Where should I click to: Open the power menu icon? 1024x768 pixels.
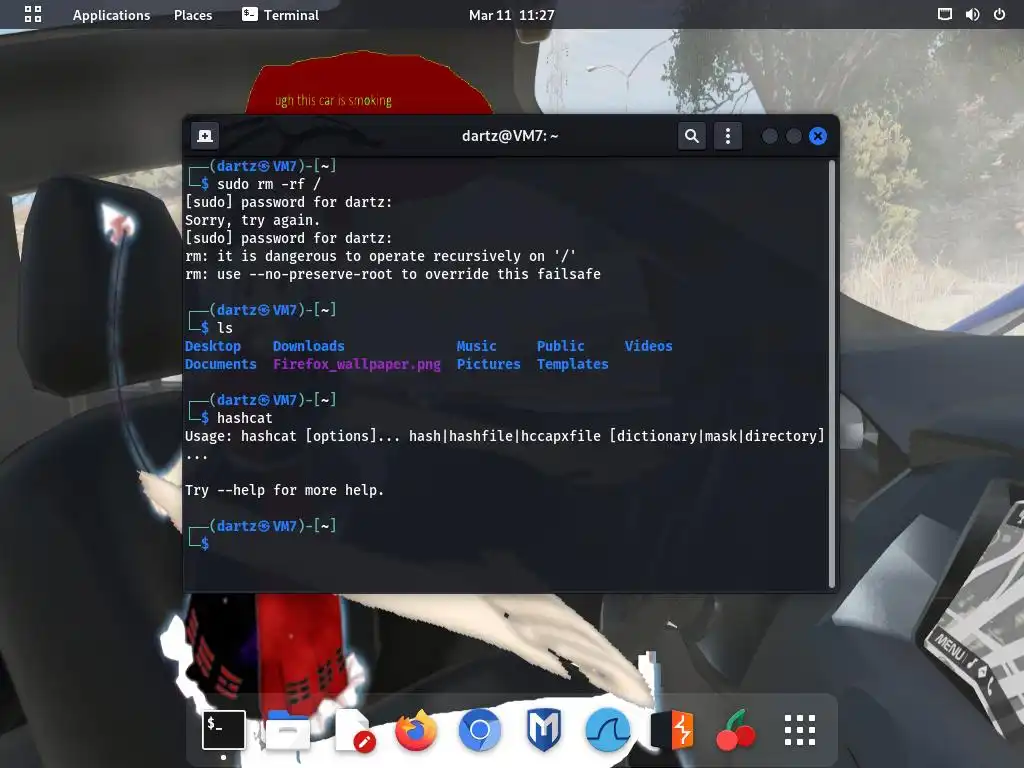[x=999, y=14]
